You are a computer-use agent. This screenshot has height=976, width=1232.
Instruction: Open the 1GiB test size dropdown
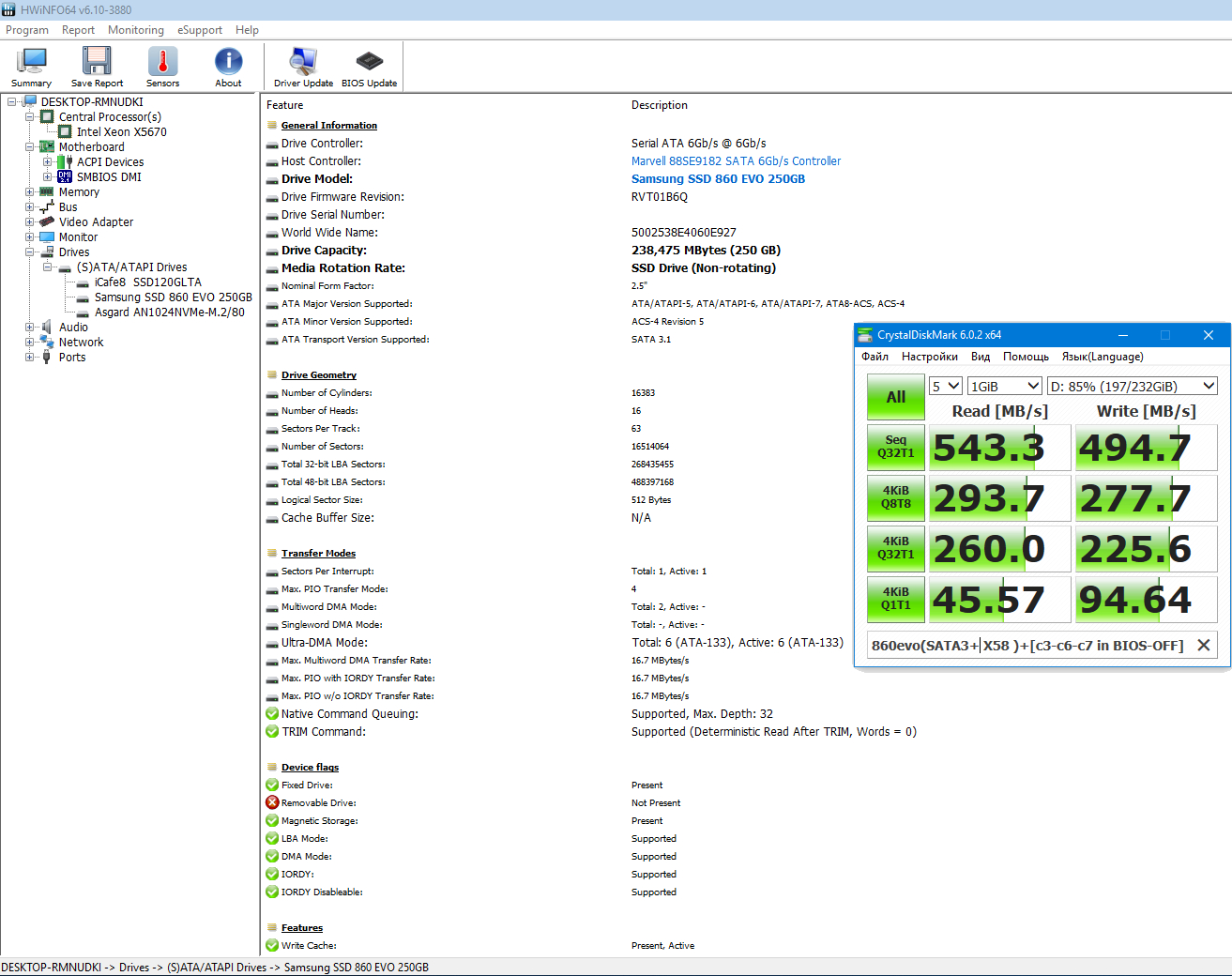1005,386
